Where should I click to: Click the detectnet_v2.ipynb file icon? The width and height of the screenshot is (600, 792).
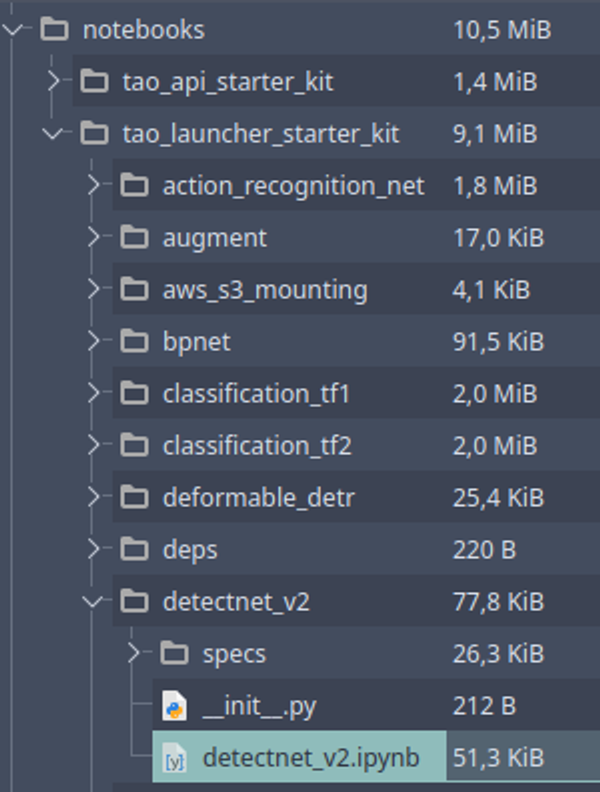174,757
